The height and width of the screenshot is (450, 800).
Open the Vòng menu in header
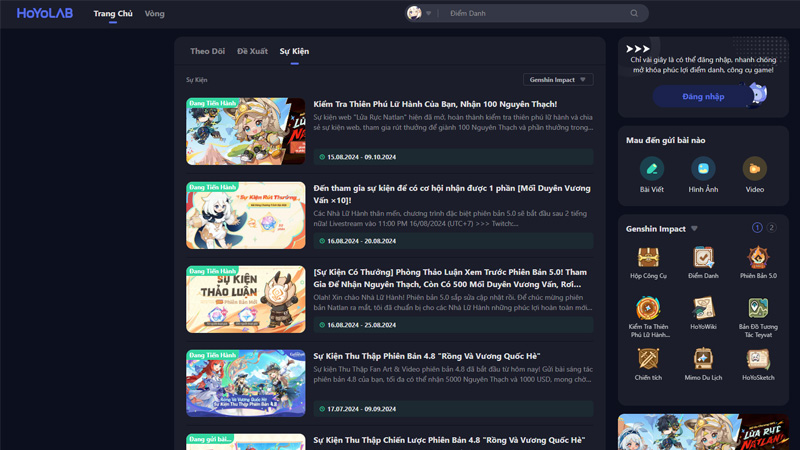154,14
